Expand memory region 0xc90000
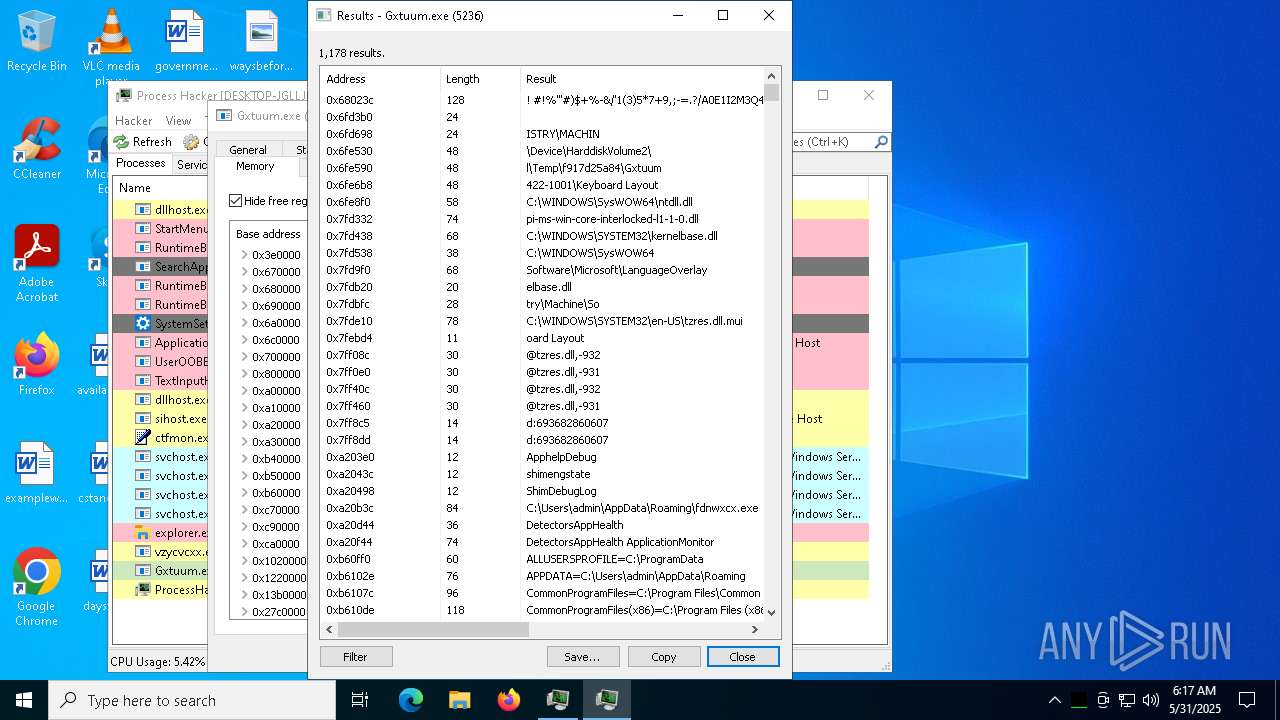This screenshot has height=720, width=1280. [244, 527]
